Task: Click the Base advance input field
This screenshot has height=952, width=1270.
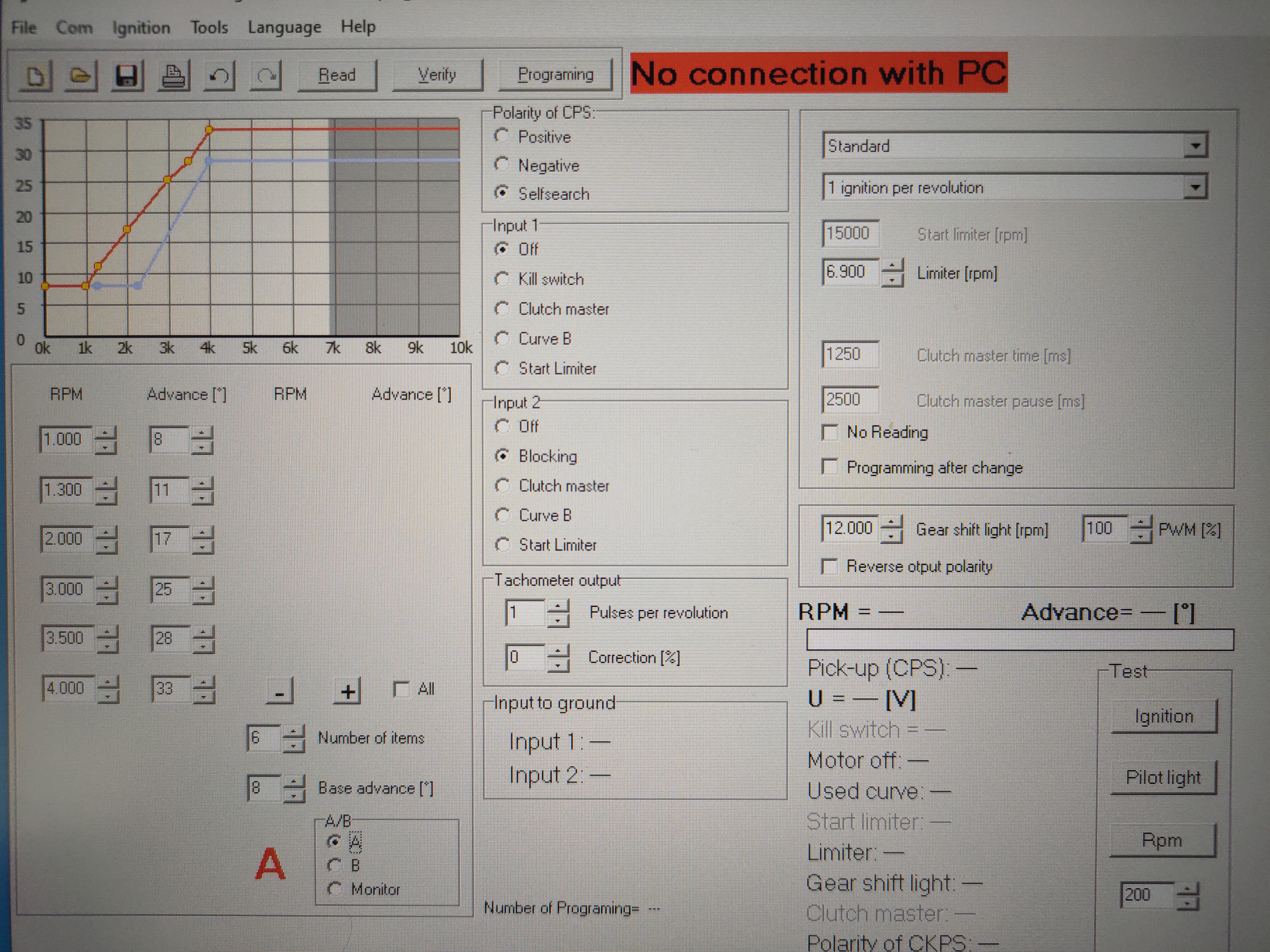Action: click(x=263, y=787)
